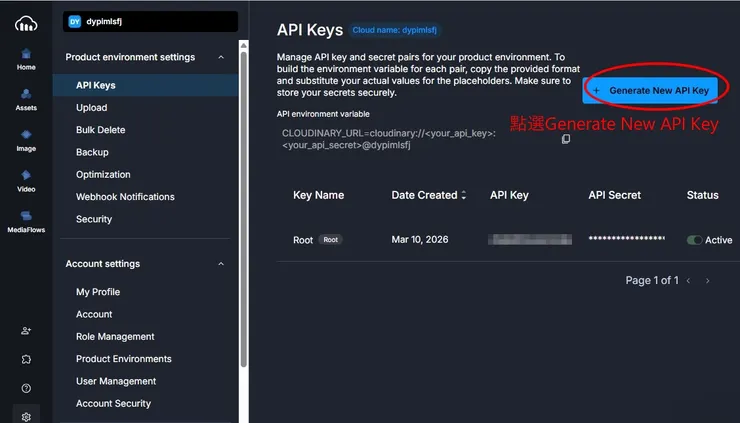Open the MediaFlows section icon
Screen dimensions: 740x423
(26, 216)
